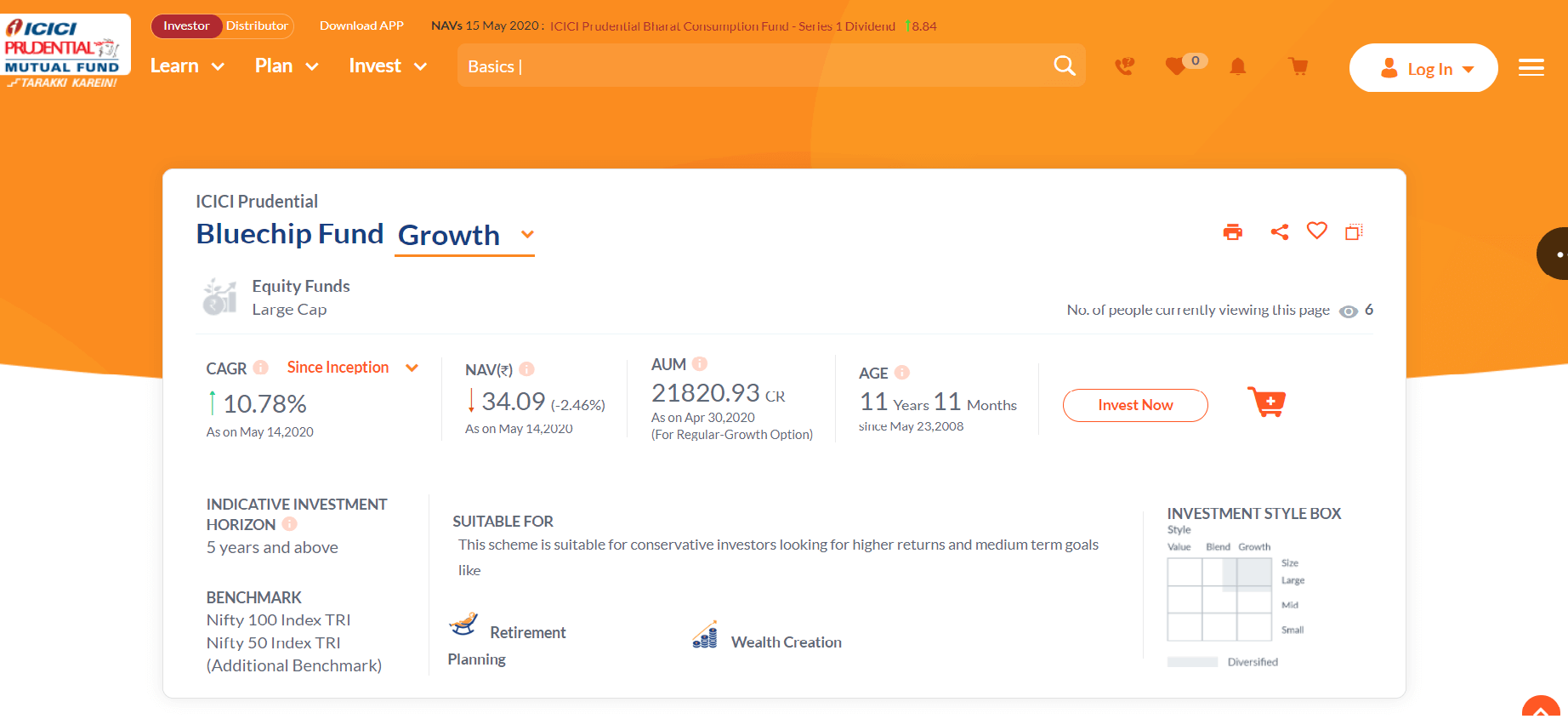Click the compare funds icon

click(x=1355, y=231)
